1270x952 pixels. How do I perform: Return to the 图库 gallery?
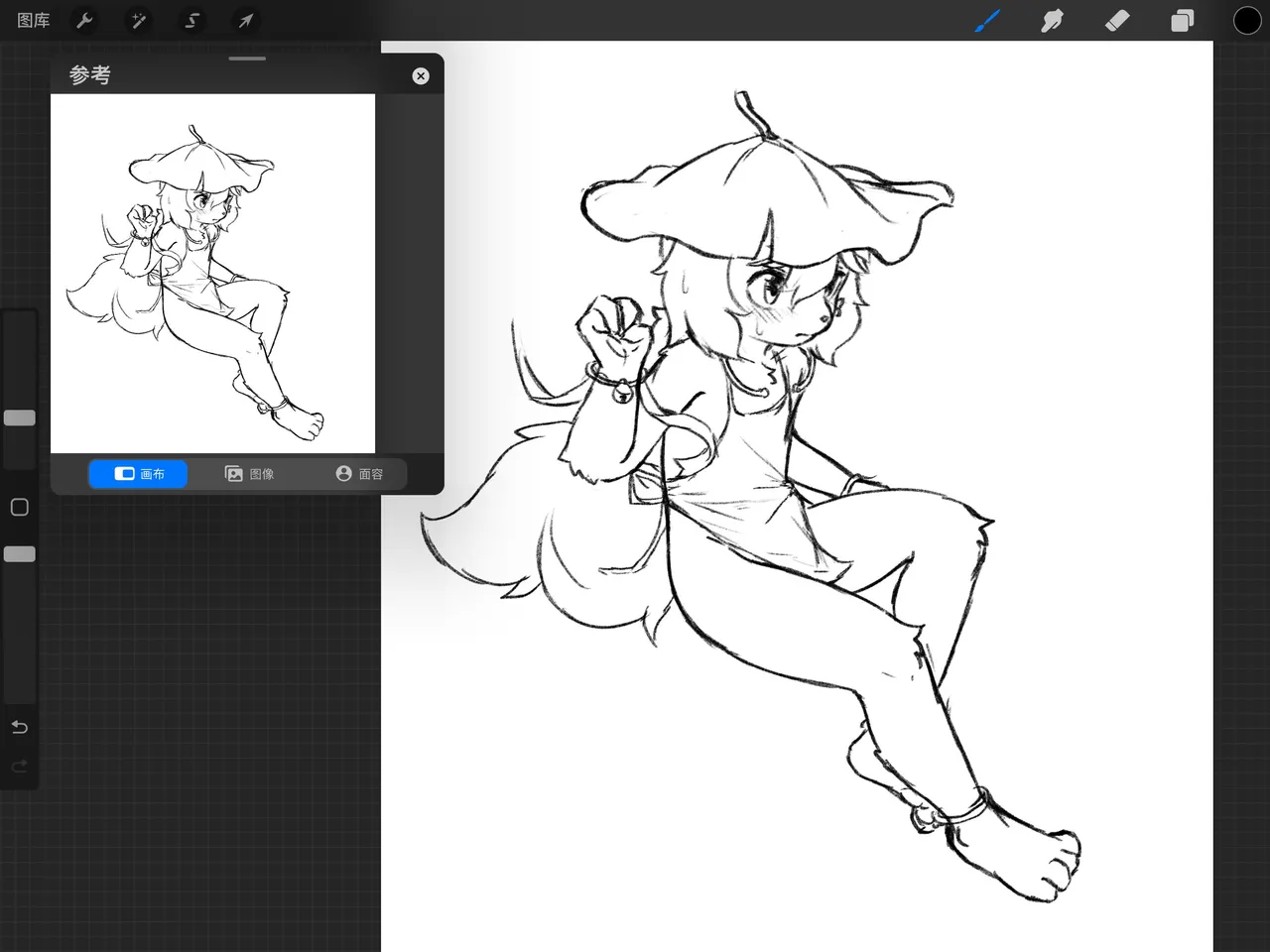click(x=34, y=20)
